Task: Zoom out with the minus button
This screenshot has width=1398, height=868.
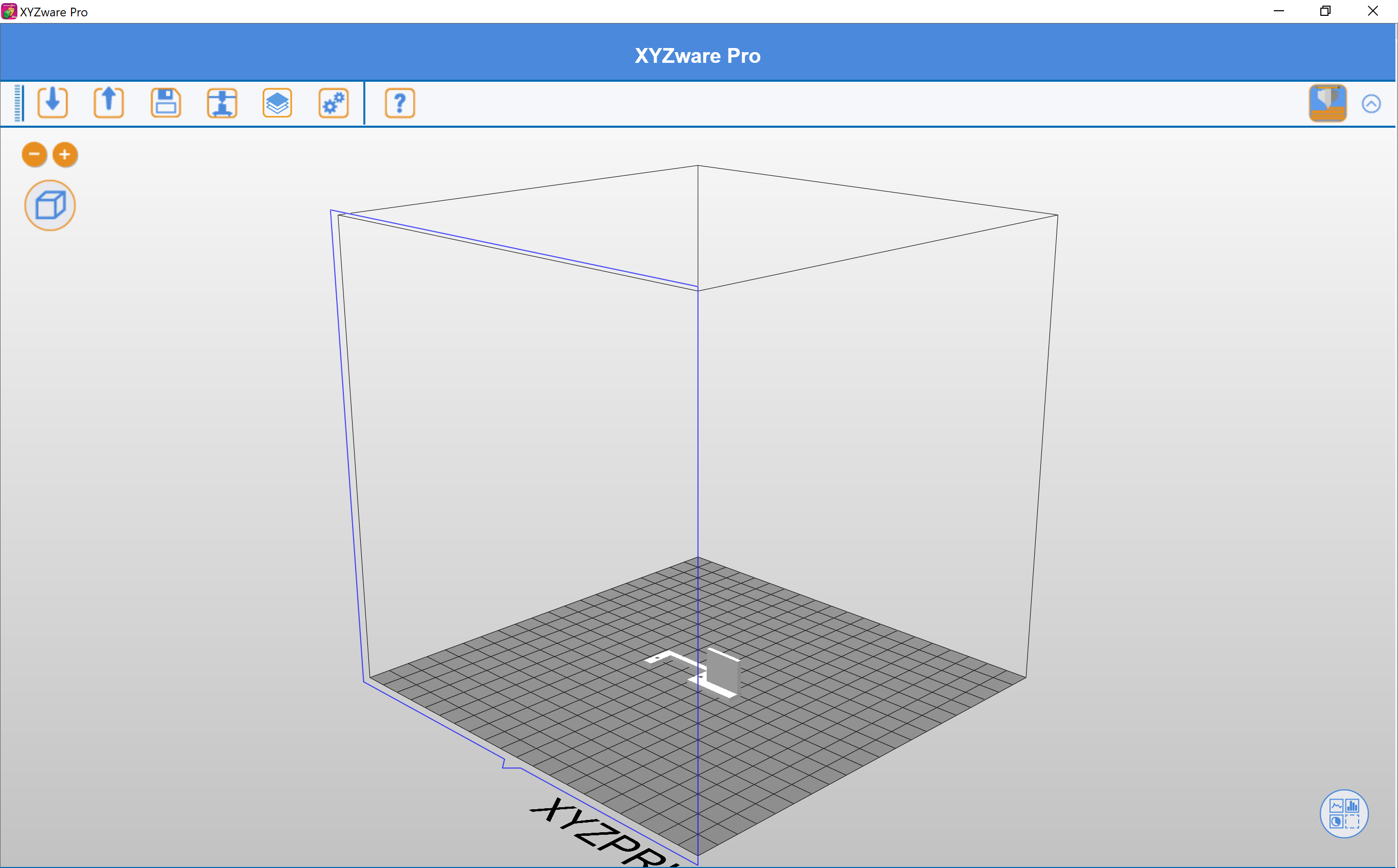Action: tap(34, 154)
